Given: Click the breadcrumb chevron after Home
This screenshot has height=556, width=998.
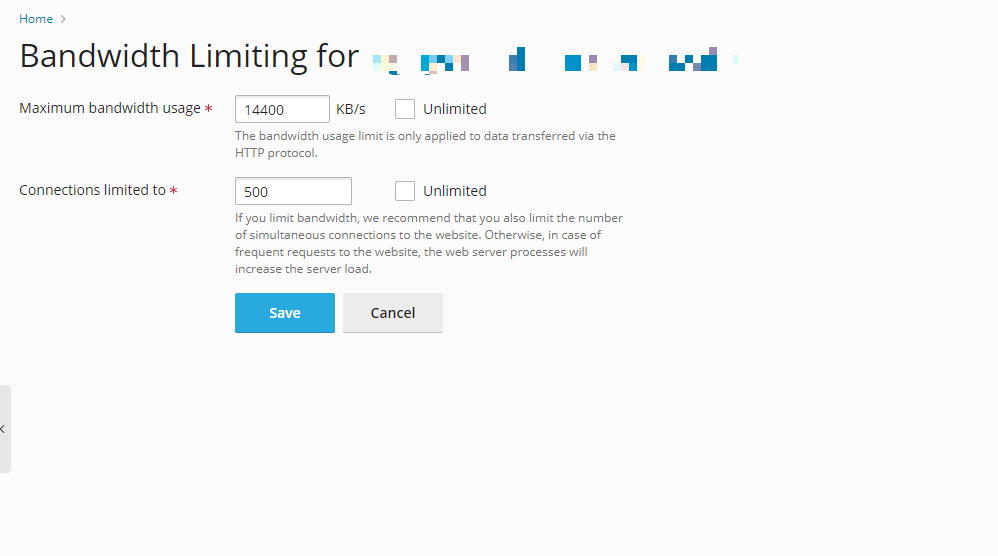Looking at the screenshot, I should (63, 19).
